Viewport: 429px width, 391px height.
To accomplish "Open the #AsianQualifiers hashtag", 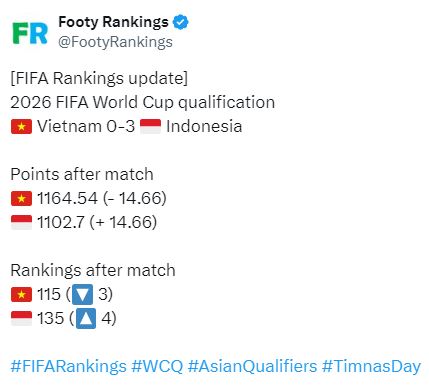I will (x=252, y=366).
